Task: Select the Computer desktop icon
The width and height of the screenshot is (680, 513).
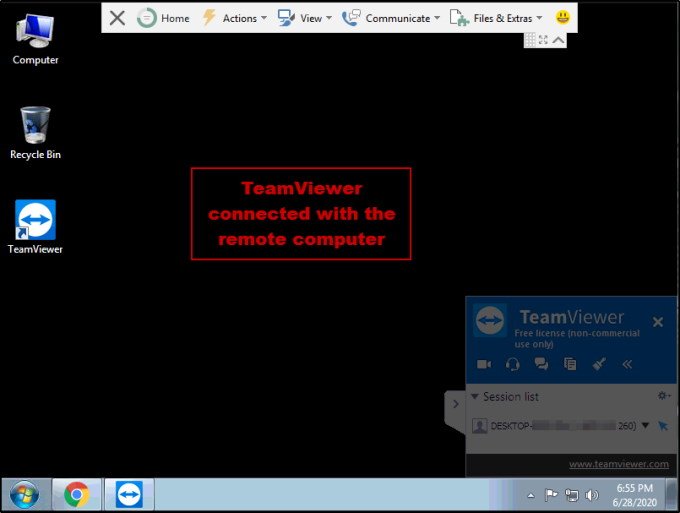Action: click(35, 39)
